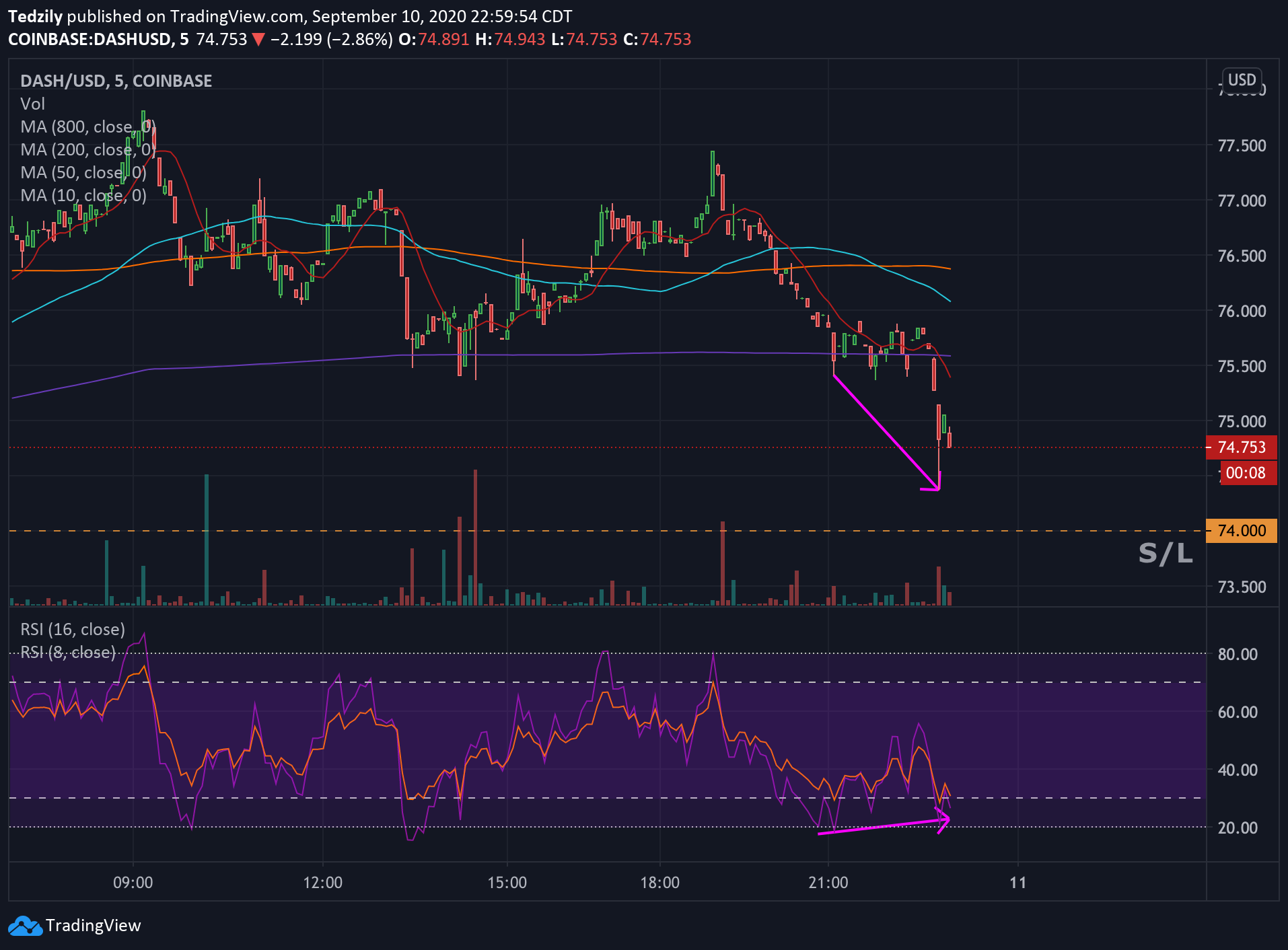Click the 12:00 time axis label

[x=323, y=883]
